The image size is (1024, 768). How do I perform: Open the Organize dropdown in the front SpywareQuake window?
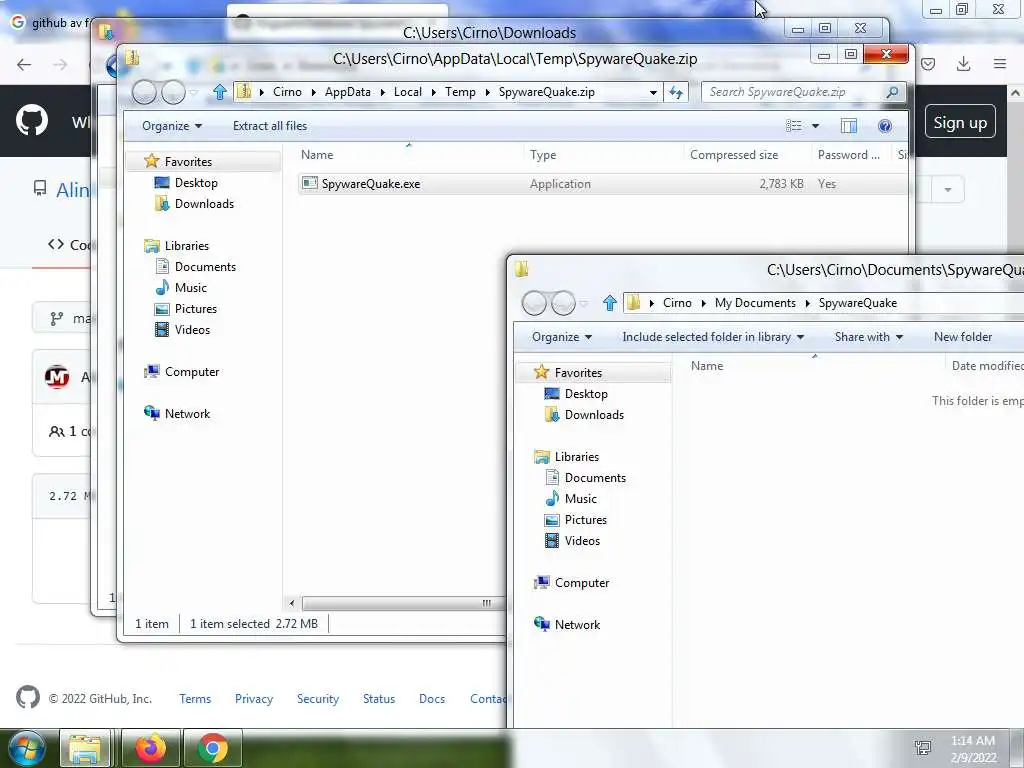click(562, 337)
